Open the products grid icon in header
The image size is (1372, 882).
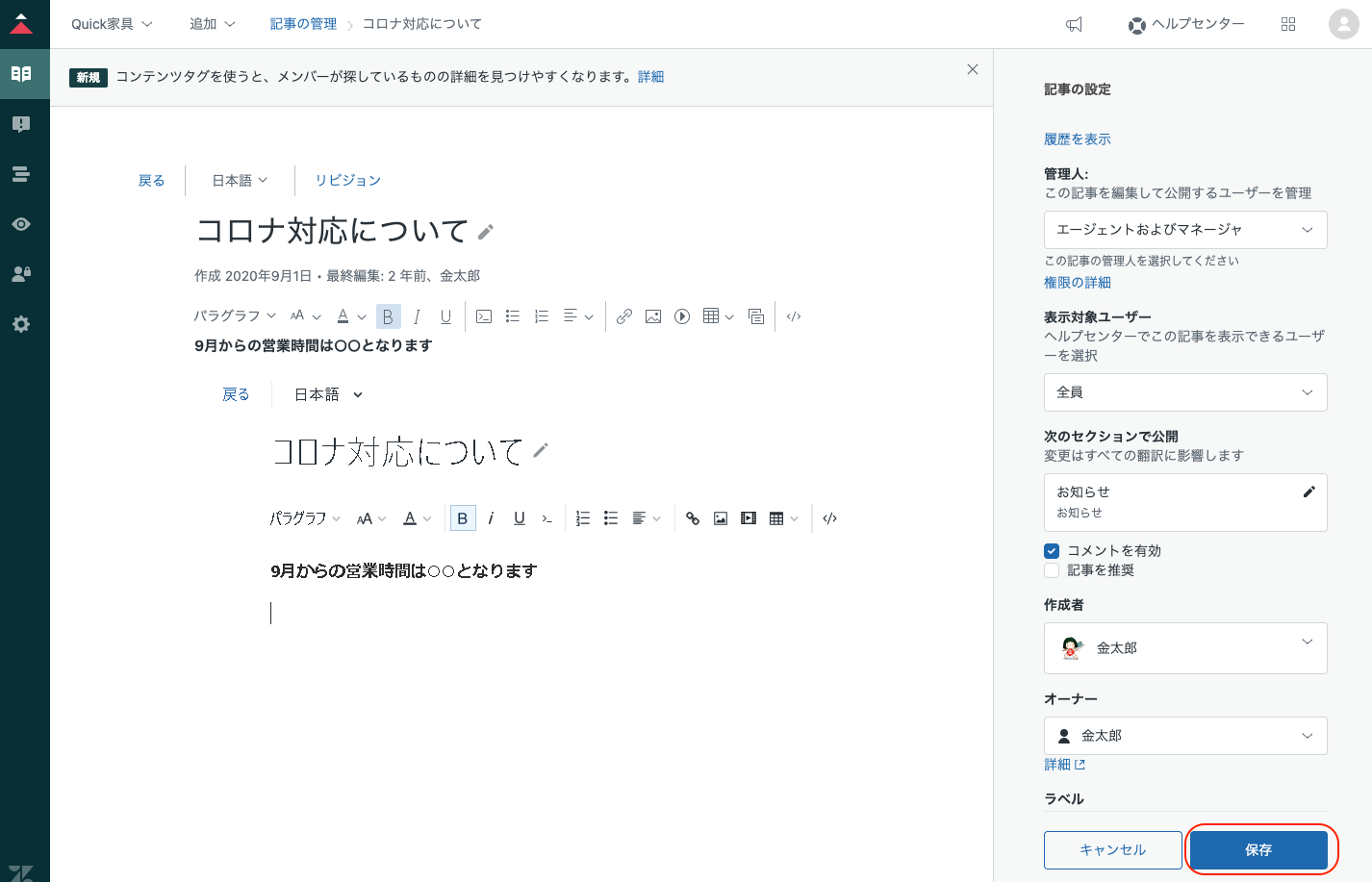(1288, 24)
